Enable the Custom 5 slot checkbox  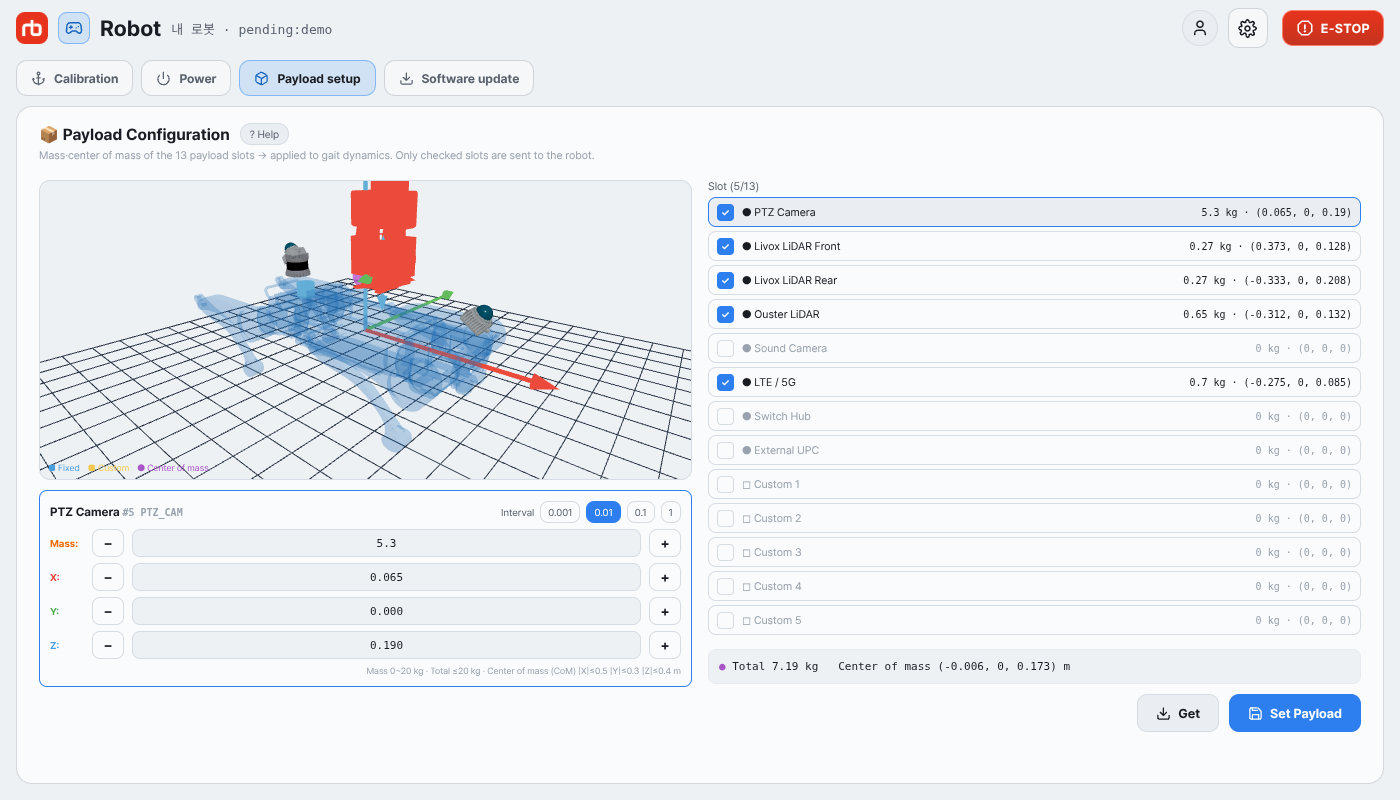pyautogui.click(x=726, y=620)
